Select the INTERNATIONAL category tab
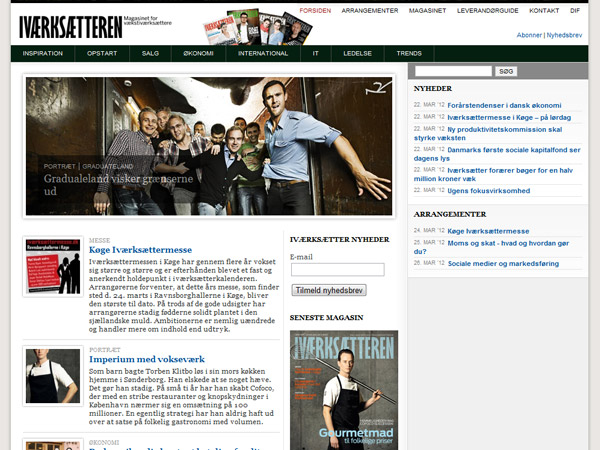 coord(262,53)
